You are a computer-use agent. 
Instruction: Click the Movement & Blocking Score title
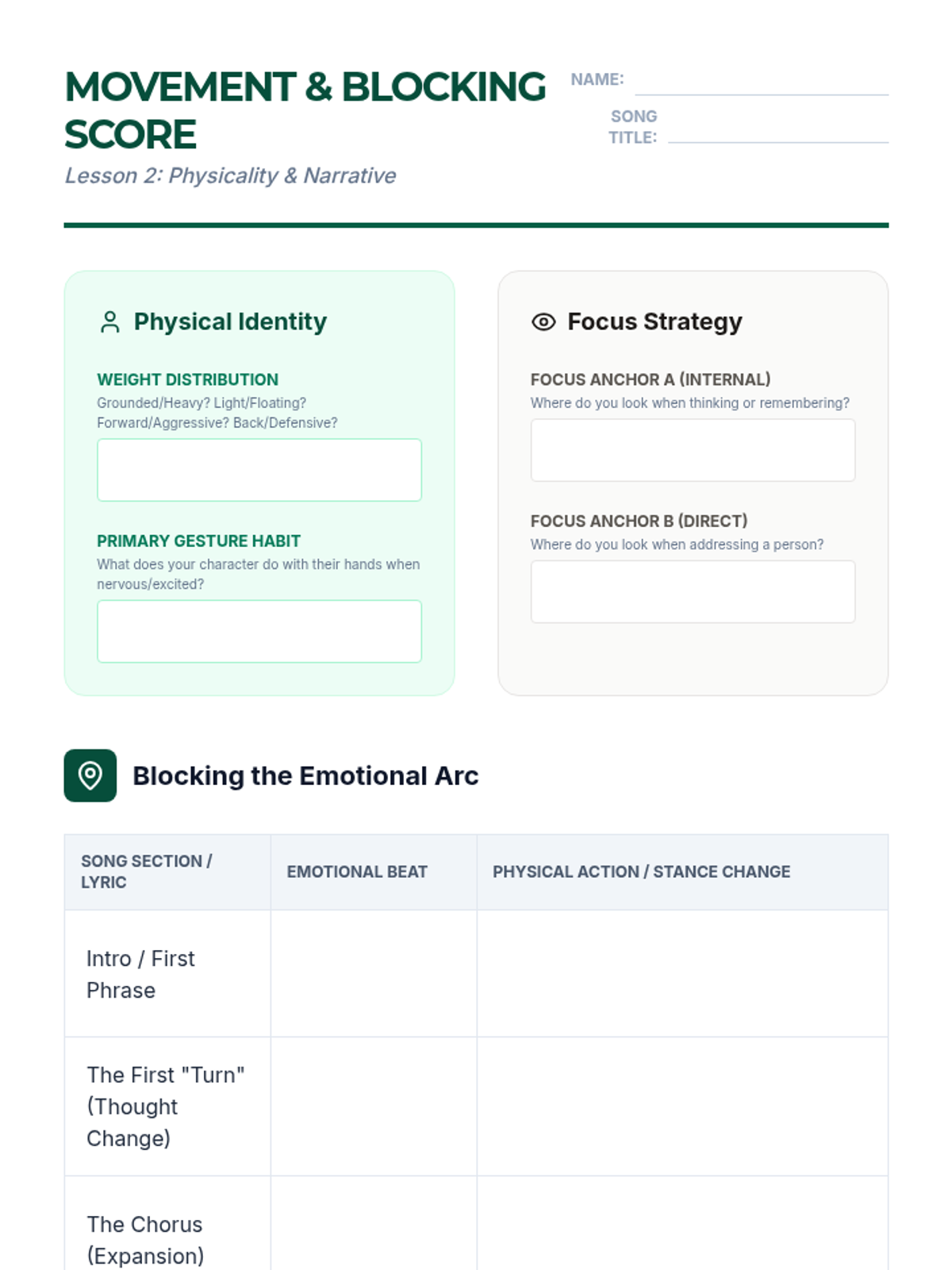click(x=305, y=110)
